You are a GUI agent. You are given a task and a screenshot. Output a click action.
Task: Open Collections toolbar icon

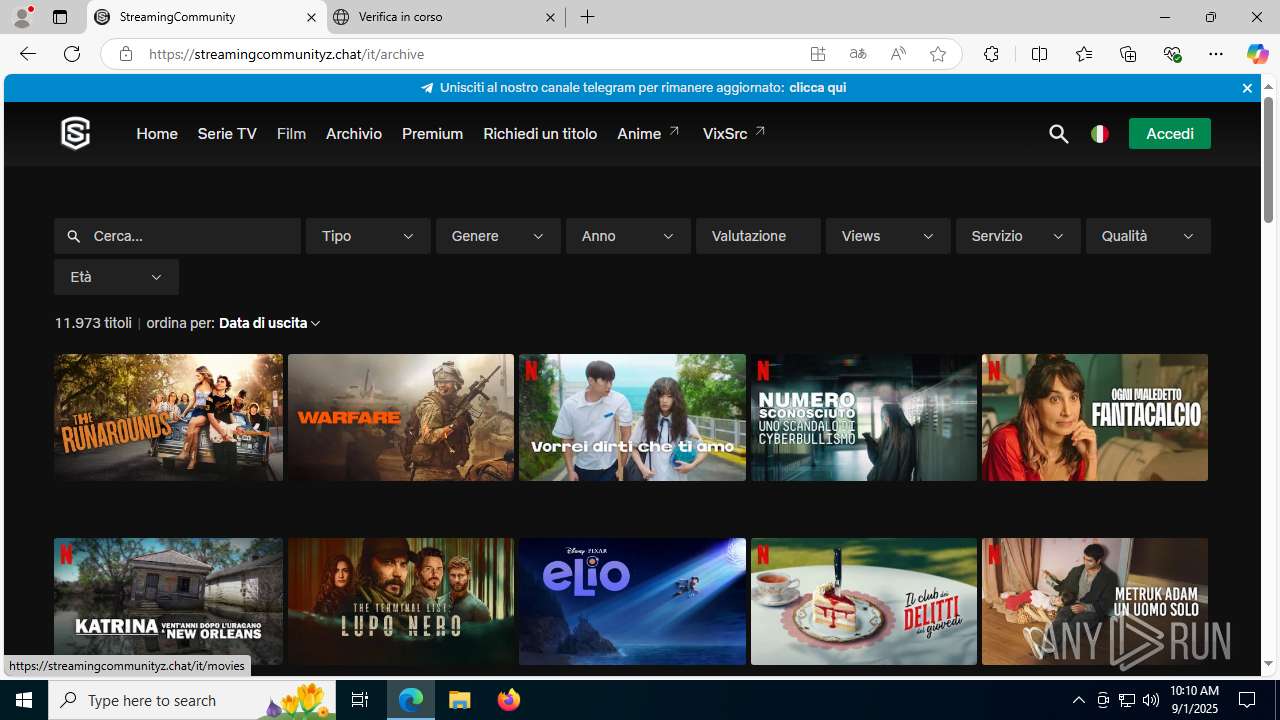(x=1128, y=54)
